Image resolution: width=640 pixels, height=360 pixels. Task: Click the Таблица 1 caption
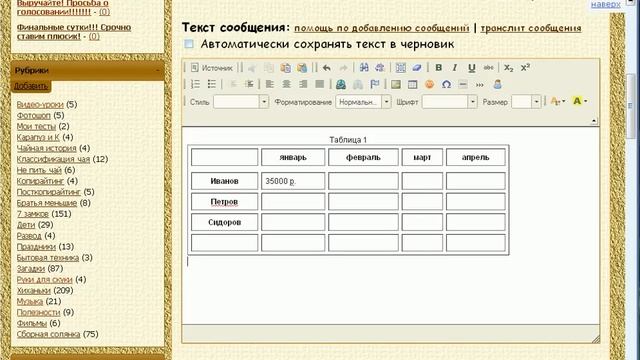tap(348, 140)
